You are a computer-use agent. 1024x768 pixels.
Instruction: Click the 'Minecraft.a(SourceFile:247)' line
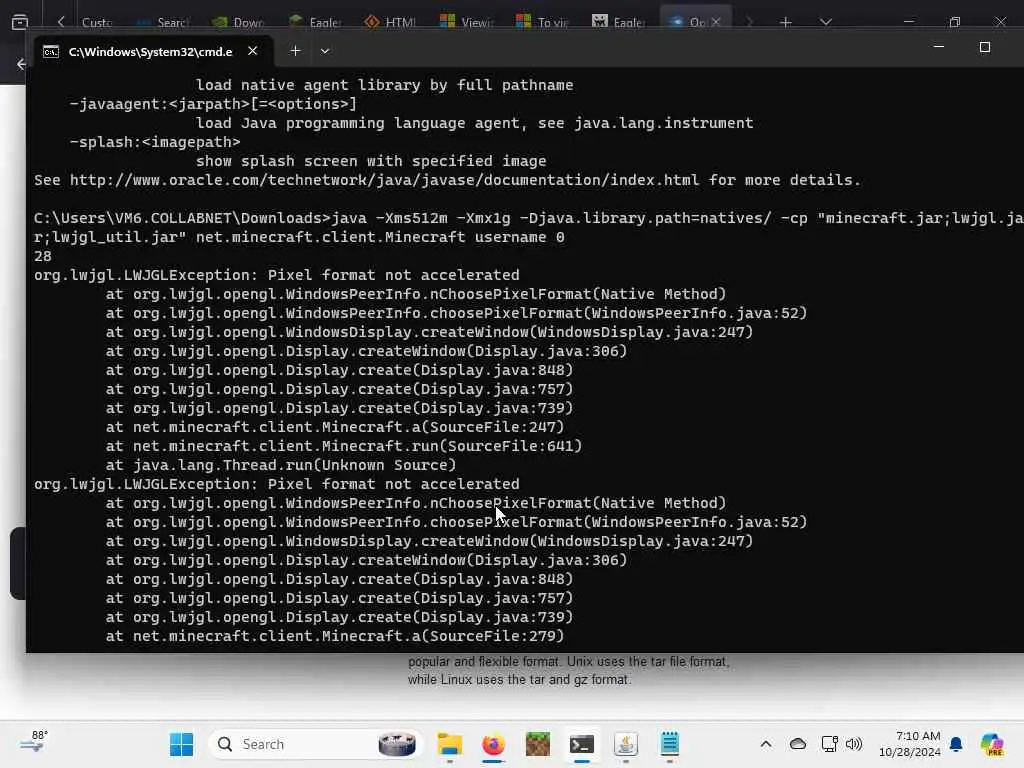334,427
